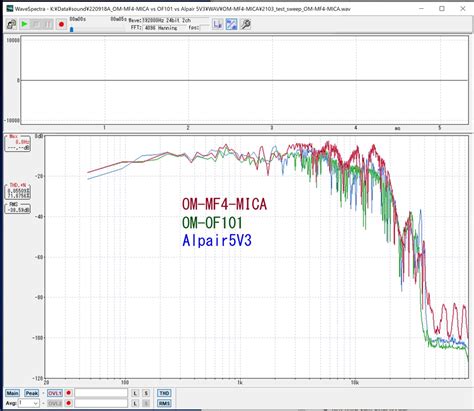Viewport: 474px width, 411px height.
Task: Toggle the OVL1 overlay button
Action: pyautogui.click(x=55, y=393)
